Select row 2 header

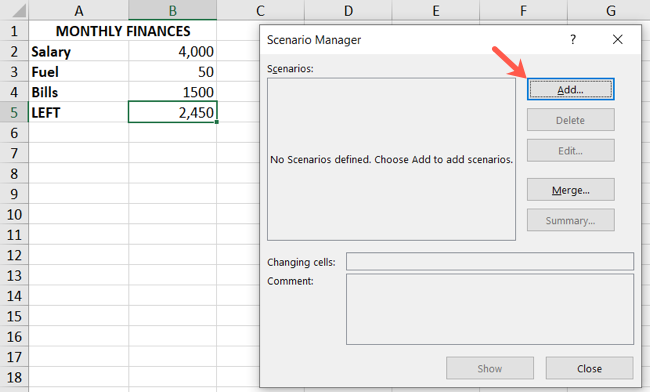click(14, 51)
